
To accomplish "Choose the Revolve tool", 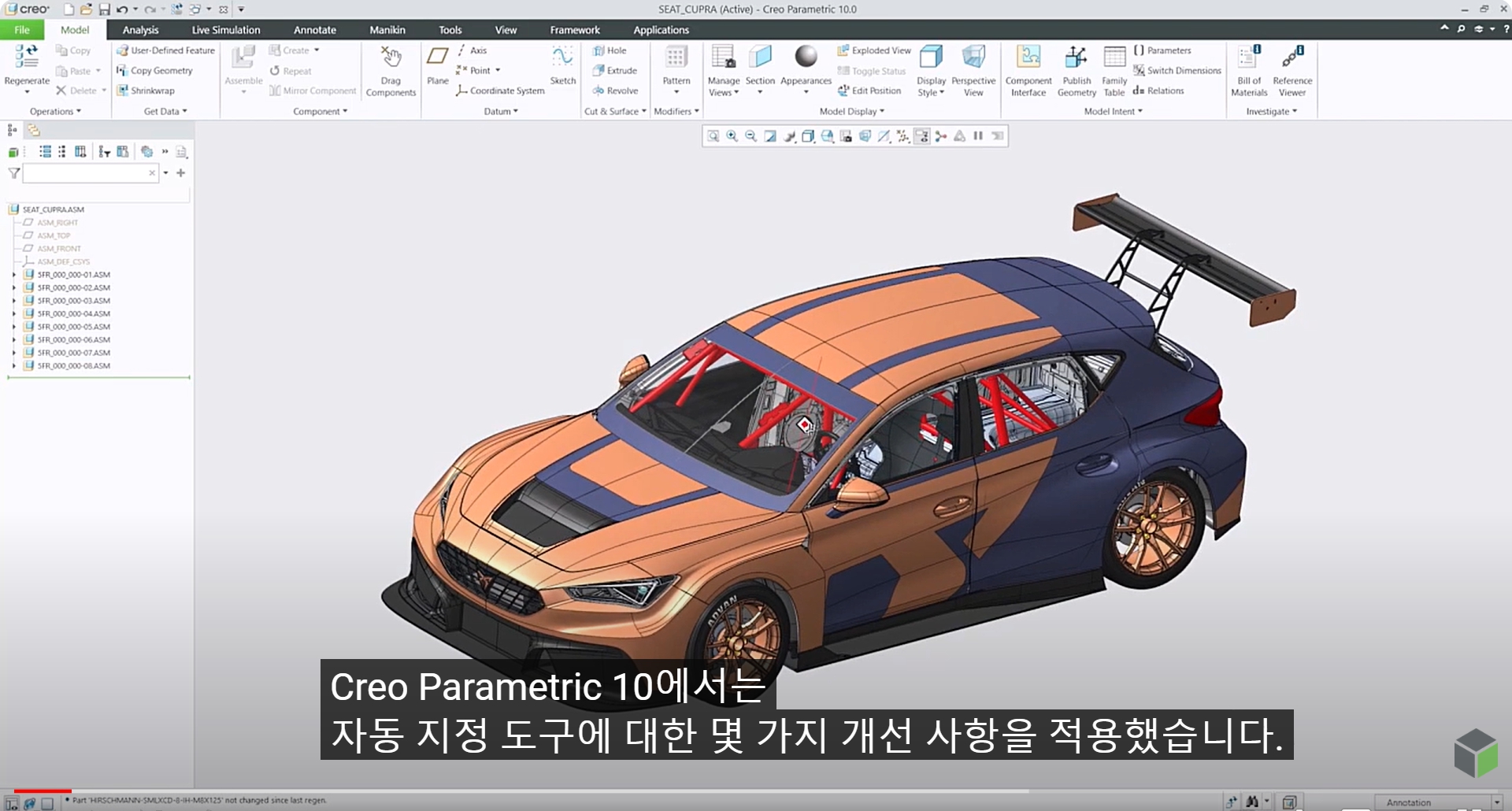I will click(615, 91).
